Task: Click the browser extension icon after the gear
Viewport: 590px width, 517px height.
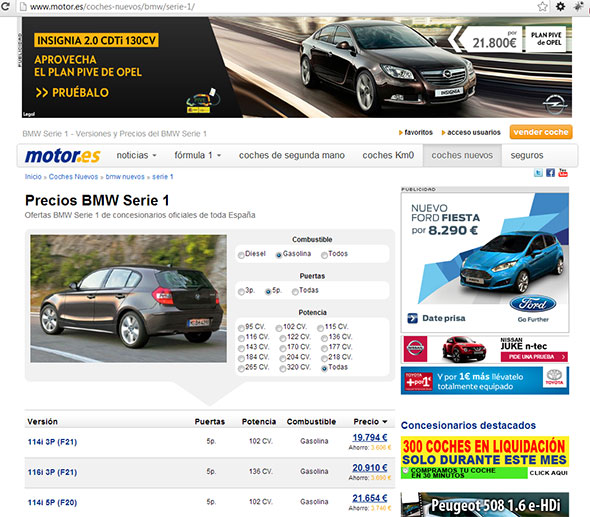Action: [x=578, y=6]
